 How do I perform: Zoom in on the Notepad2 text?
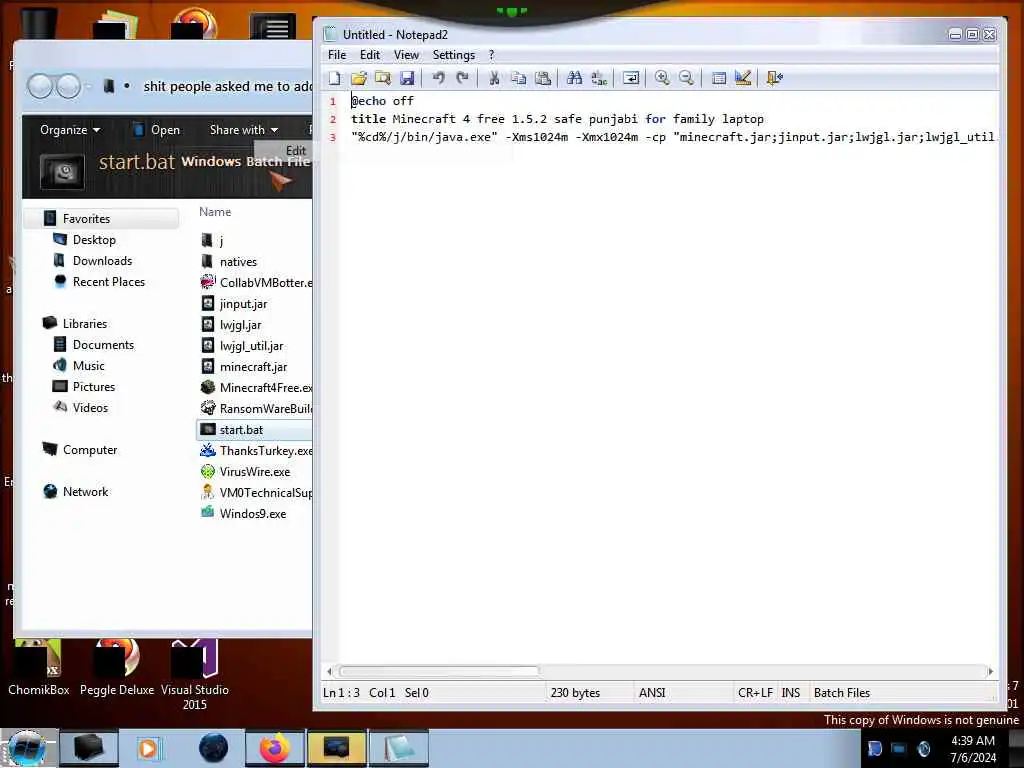662,78
